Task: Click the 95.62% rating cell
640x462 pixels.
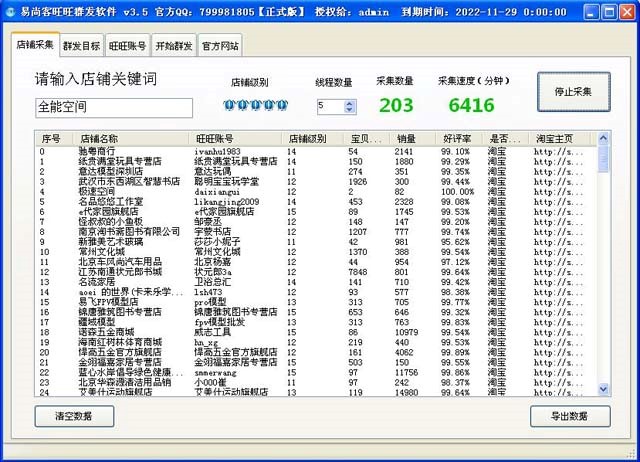Action: coord(455,242)
